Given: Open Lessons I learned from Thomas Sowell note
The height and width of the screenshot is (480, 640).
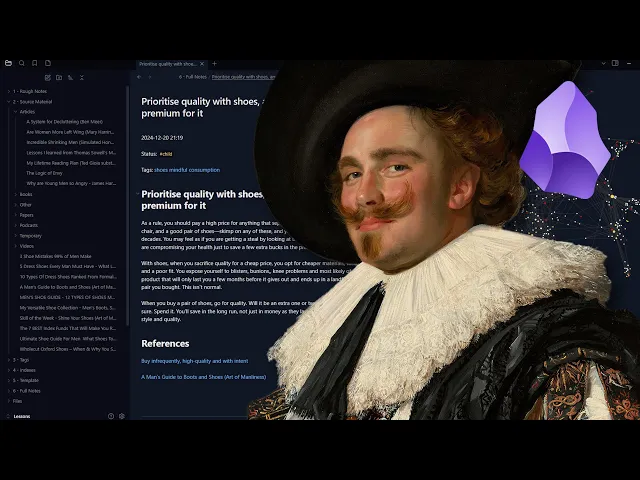Looking at the screenshot, I should pyautogui.click(x=71, y=153).
